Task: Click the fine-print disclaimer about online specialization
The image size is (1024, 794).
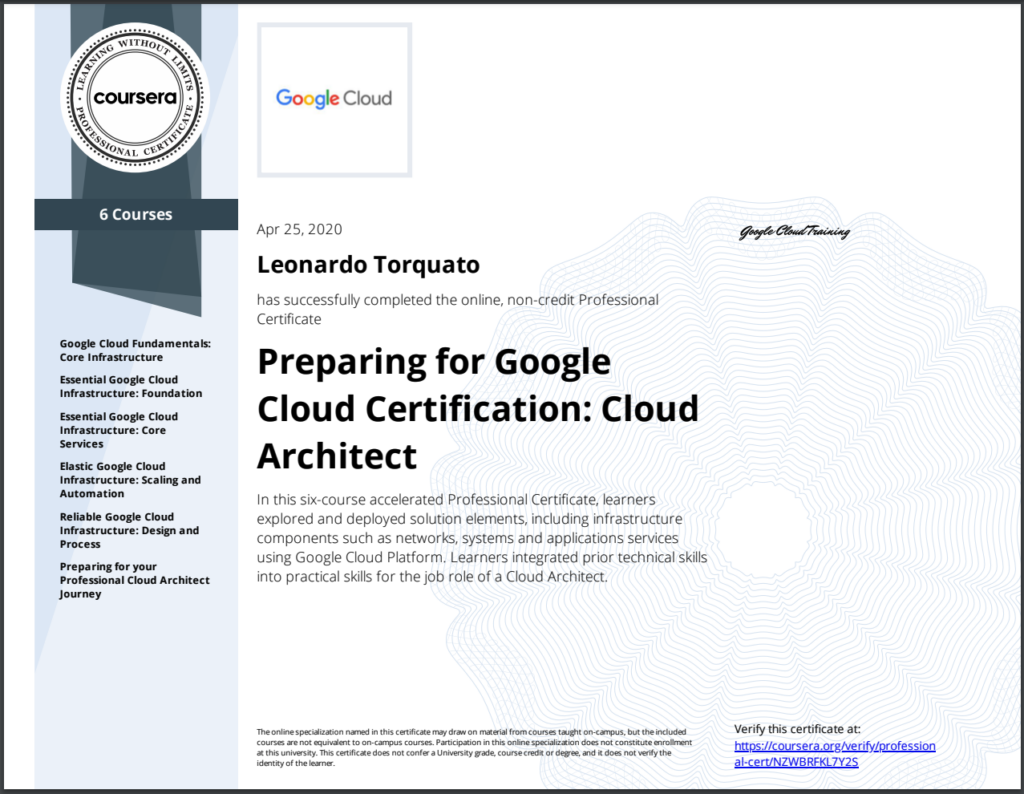Action: pyautogui.click(x=474, y=748)
